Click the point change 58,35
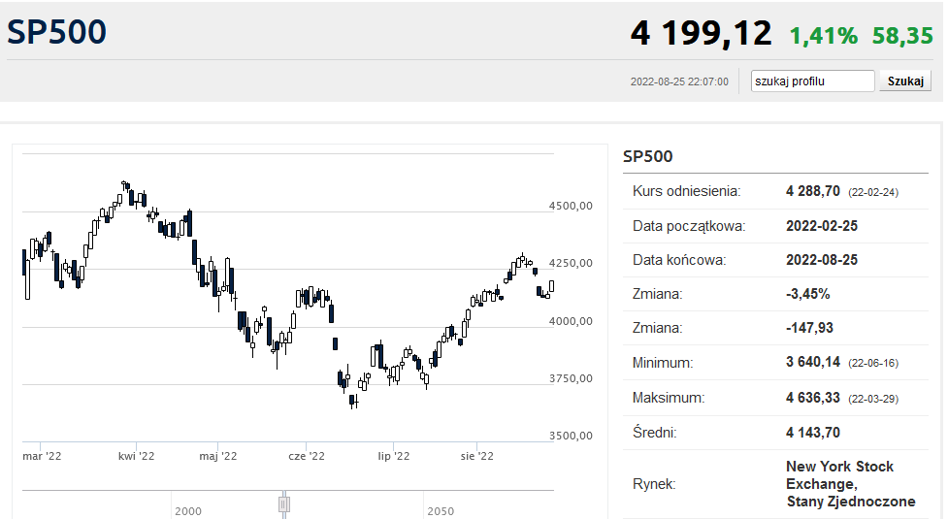Image resolution: width=948 pixels, height=519 pixels. click(x=903, y=36)
